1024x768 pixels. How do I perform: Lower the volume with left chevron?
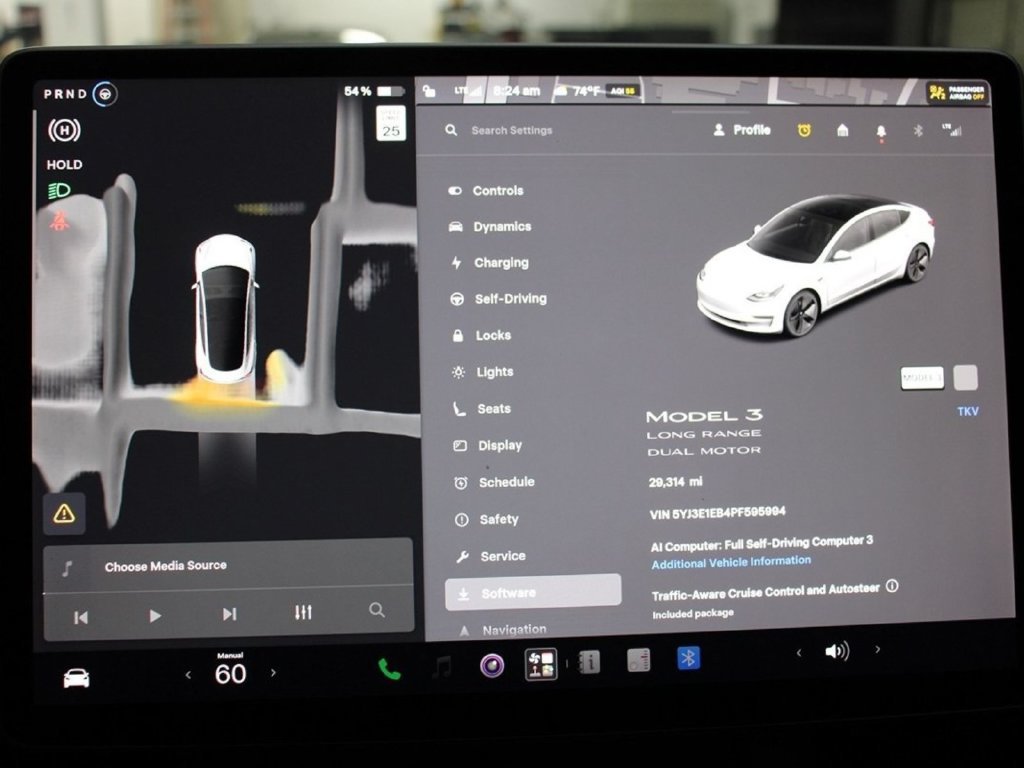point(799,652)
